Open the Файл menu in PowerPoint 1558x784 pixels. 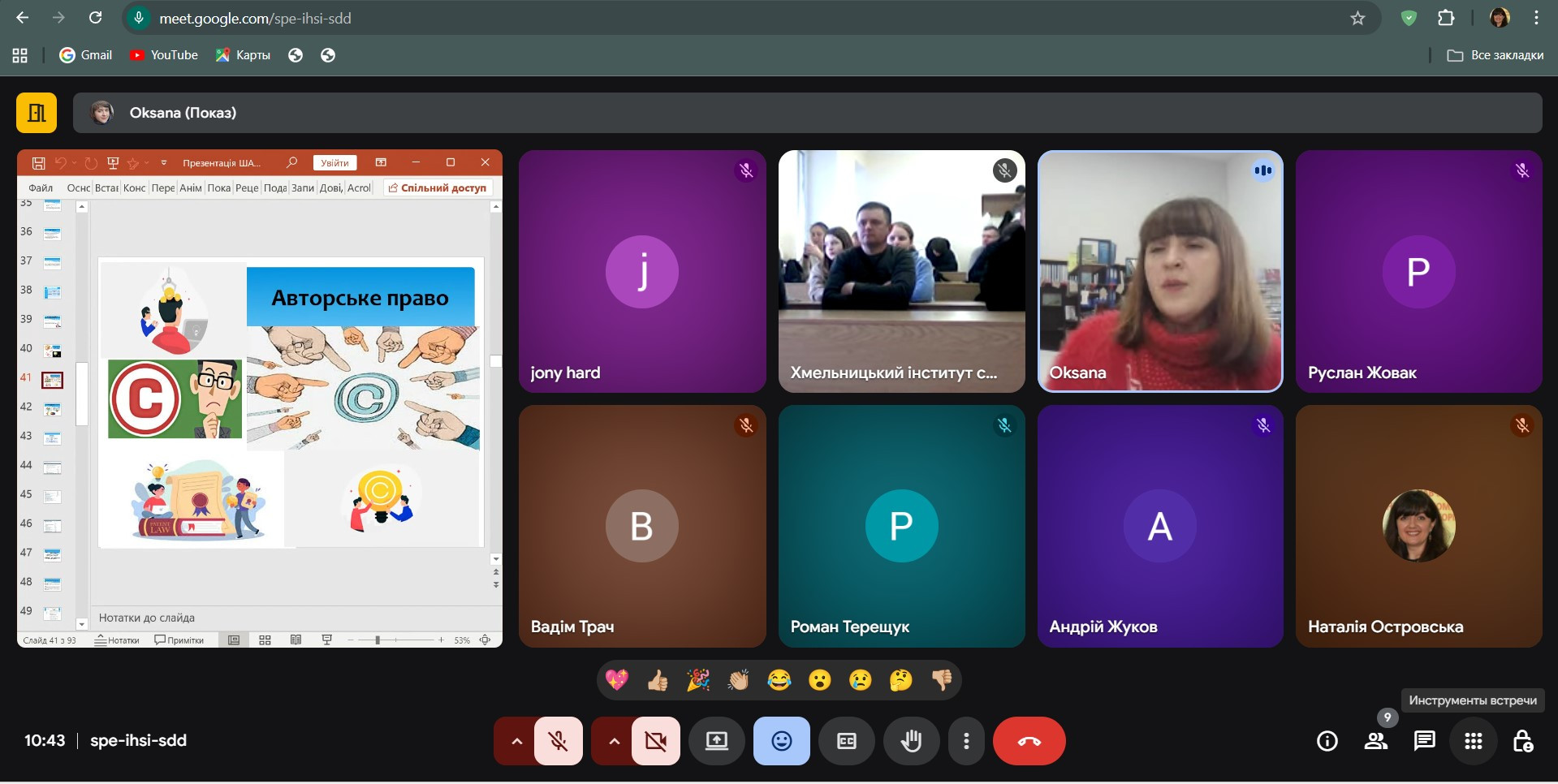[41, 187]
